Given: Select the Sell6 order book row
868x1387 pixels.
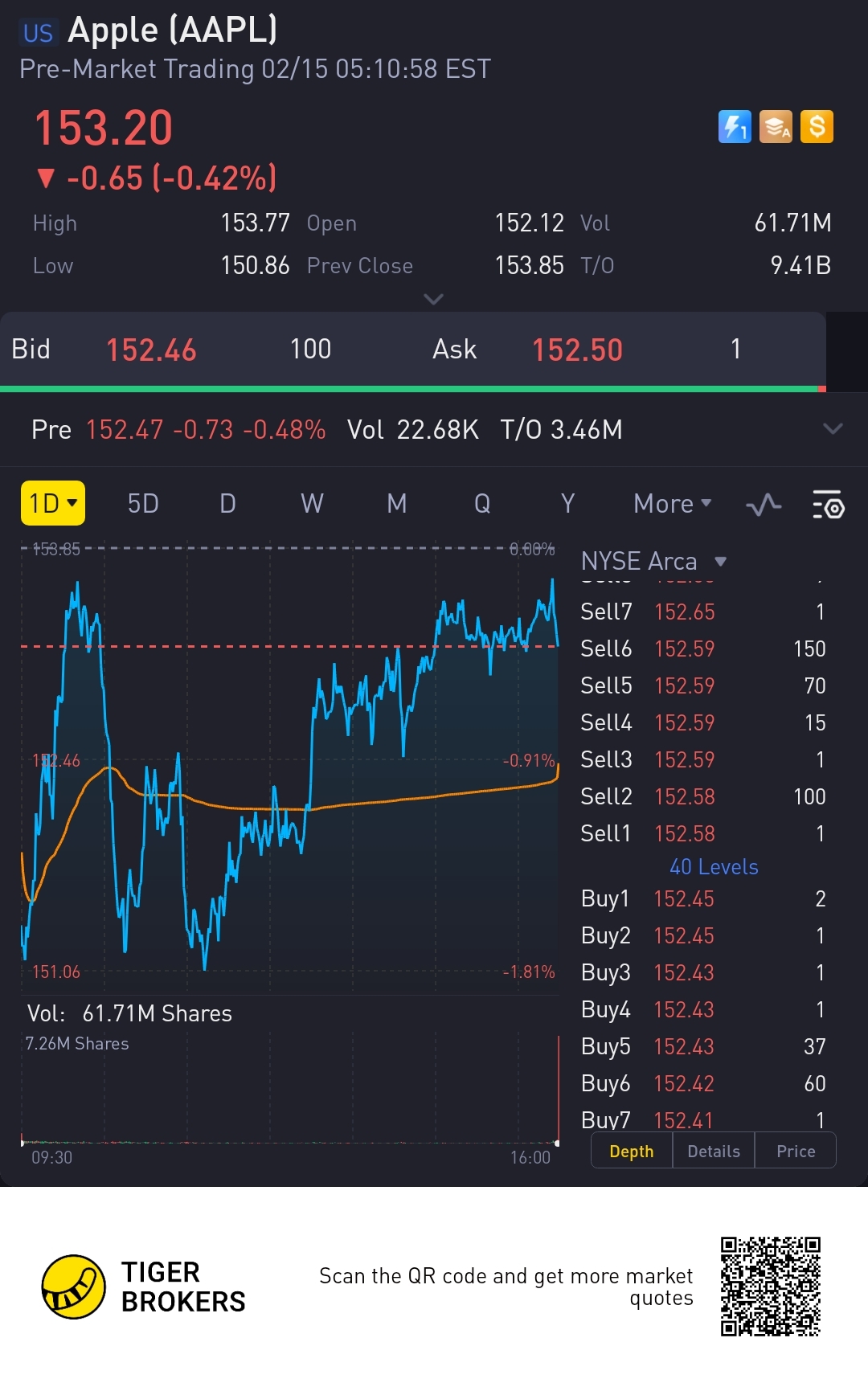Looking at the screenshot, I should pos(703,648).
